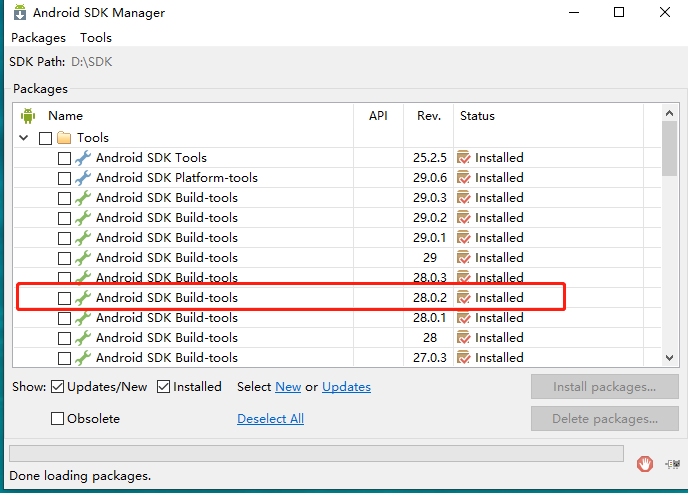Click the green wrench icon for Build-tools 29.0.3
This screenshot has height=493, width=688.
[x=83, y=198]
